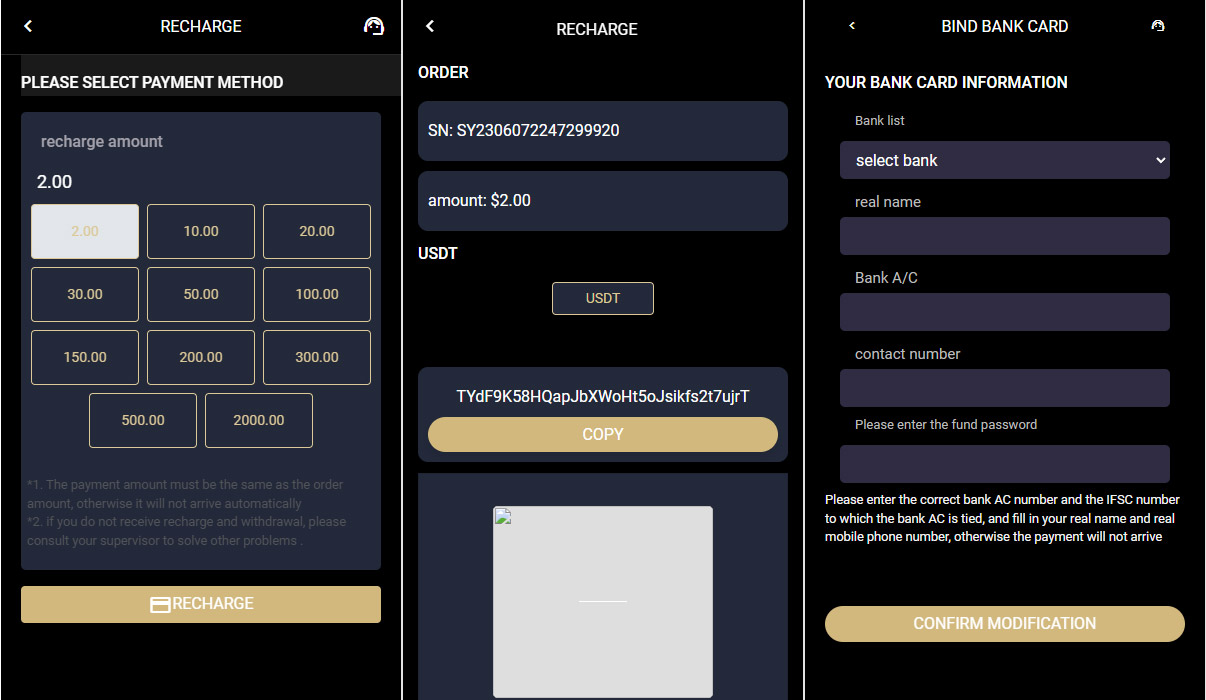Choose the 2000.00 recharge amount

[259, 420]
